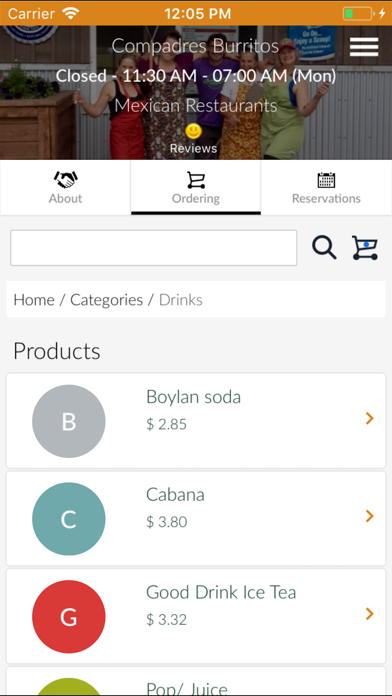Screen dimensions: 392x696
Task: Select the red G product avatar
Action: point(69,617)
